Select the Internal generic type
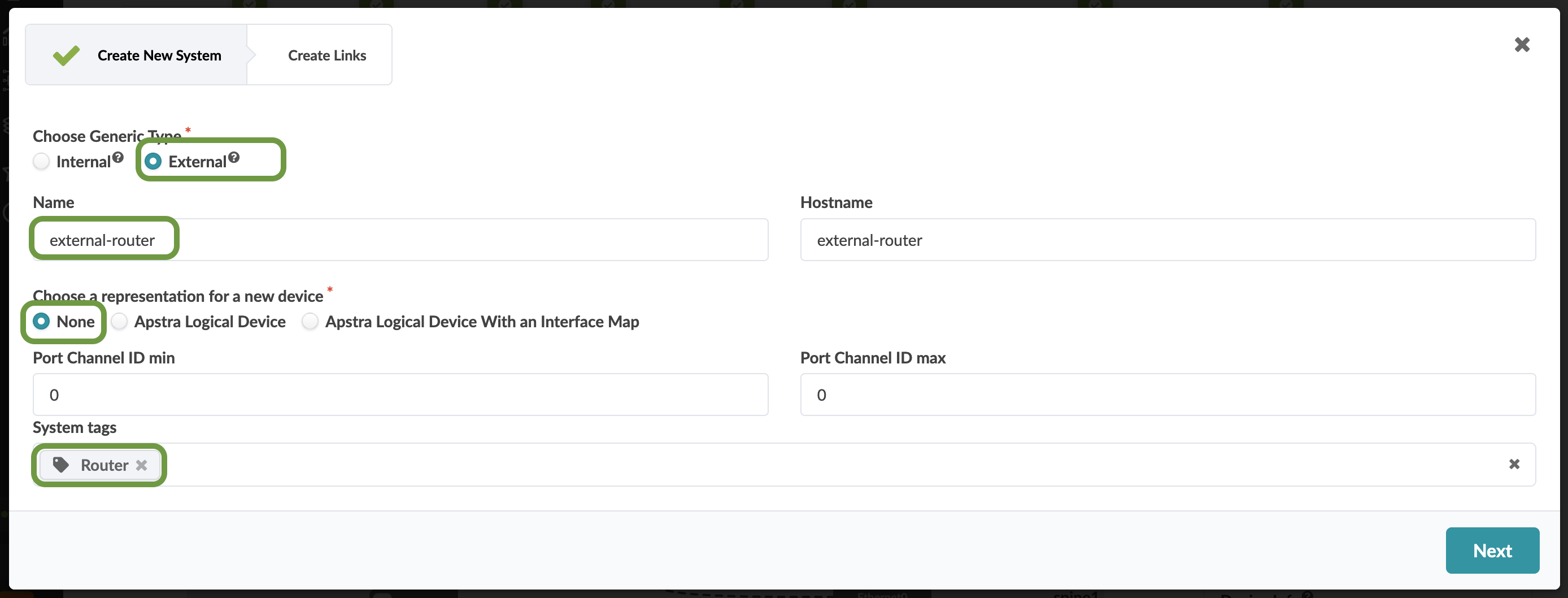The width and height of the screenshot is (1568, 598). 41,162
